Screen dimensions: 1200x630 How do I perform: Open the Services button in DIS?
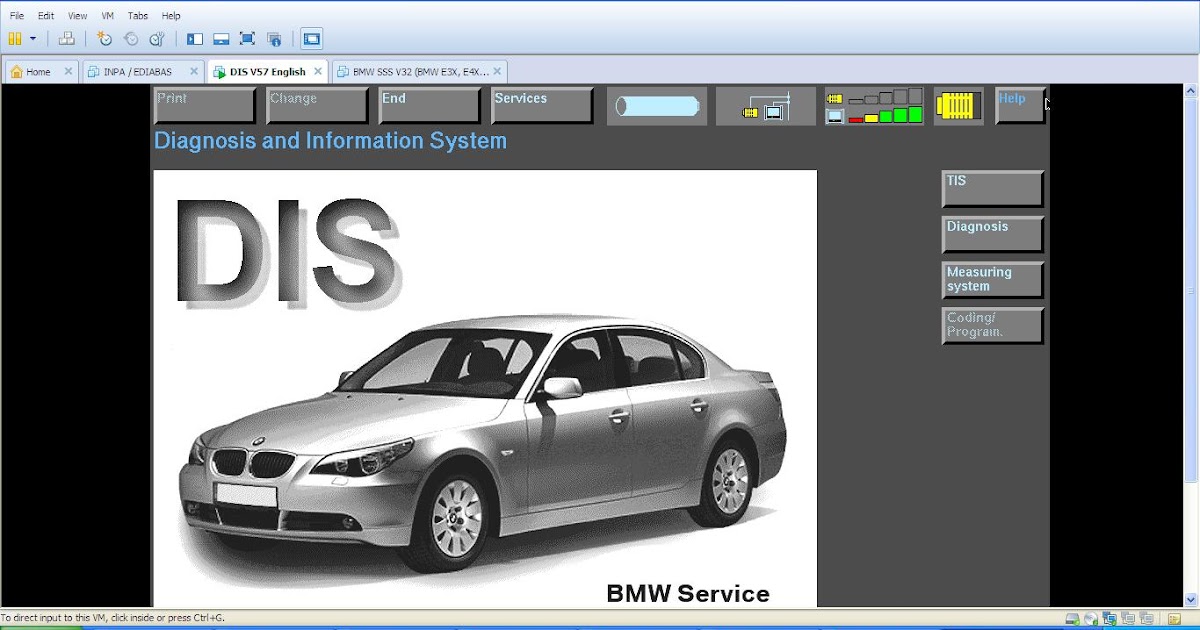[542, 106]
